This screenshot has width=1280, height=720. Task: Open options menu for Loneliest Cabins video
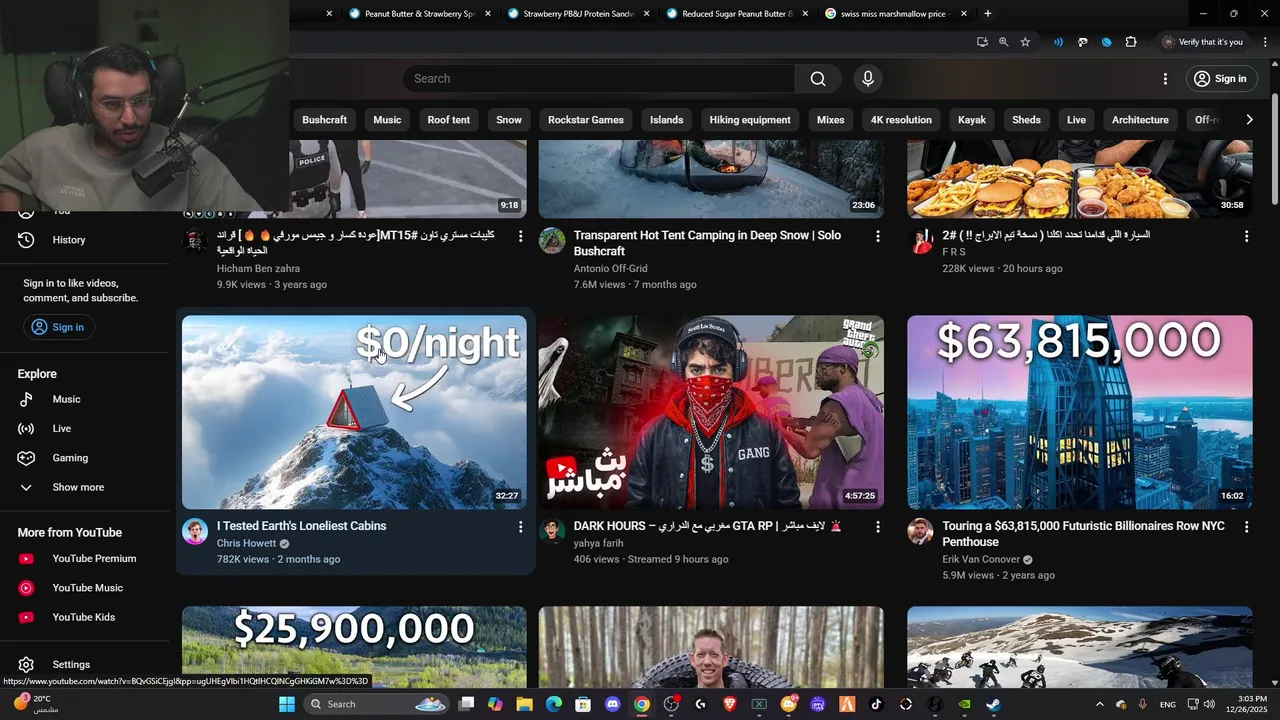[x=520, y=526]
